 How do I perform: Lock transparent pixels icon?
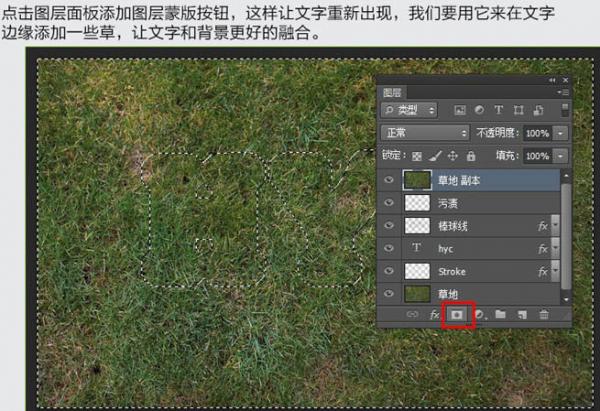417,156
